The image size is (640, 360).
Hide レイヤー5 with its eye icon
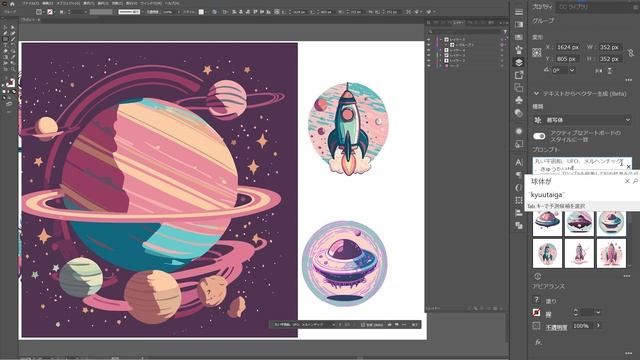(429, 40)
